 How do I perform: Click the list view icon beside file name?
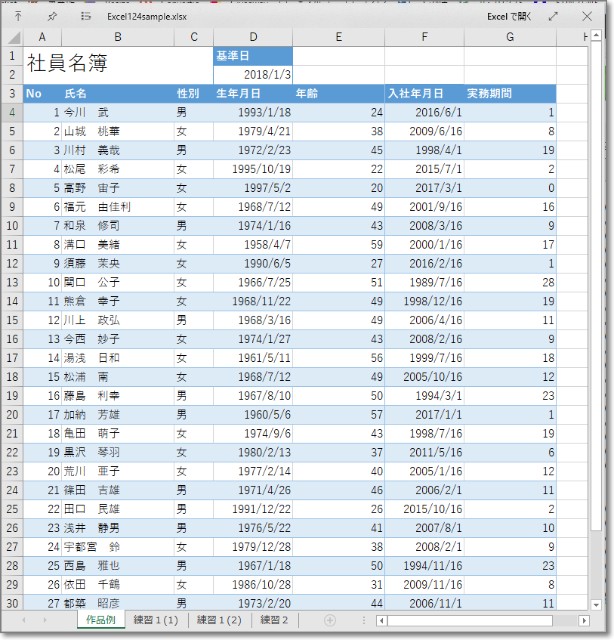pos(85,16)
